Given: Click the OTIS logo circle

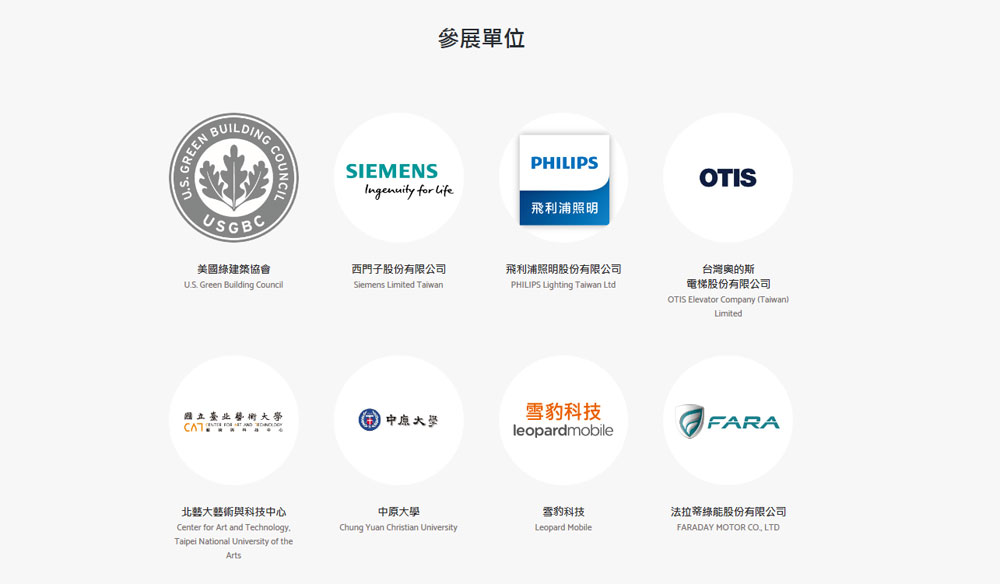Looking at the screenshot, I should coord(728,177).
